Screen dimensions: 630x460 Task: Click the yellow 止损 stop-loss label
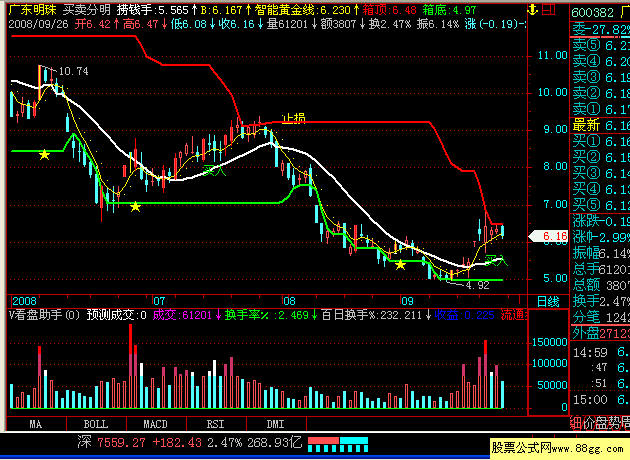point(294,119)
